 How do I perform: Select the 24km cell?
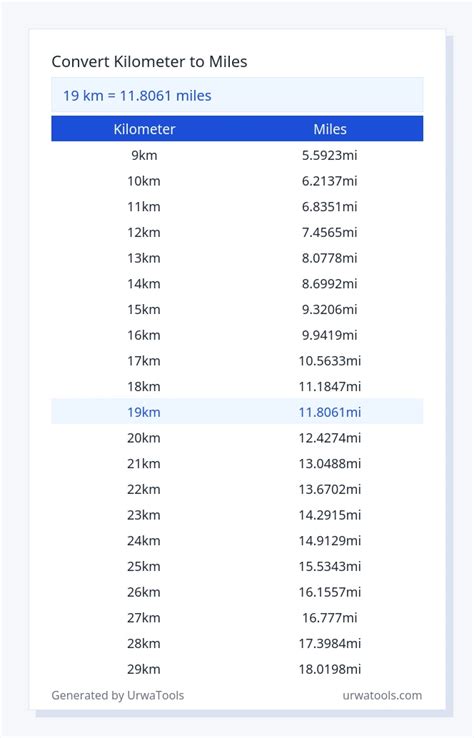[144, 541]
